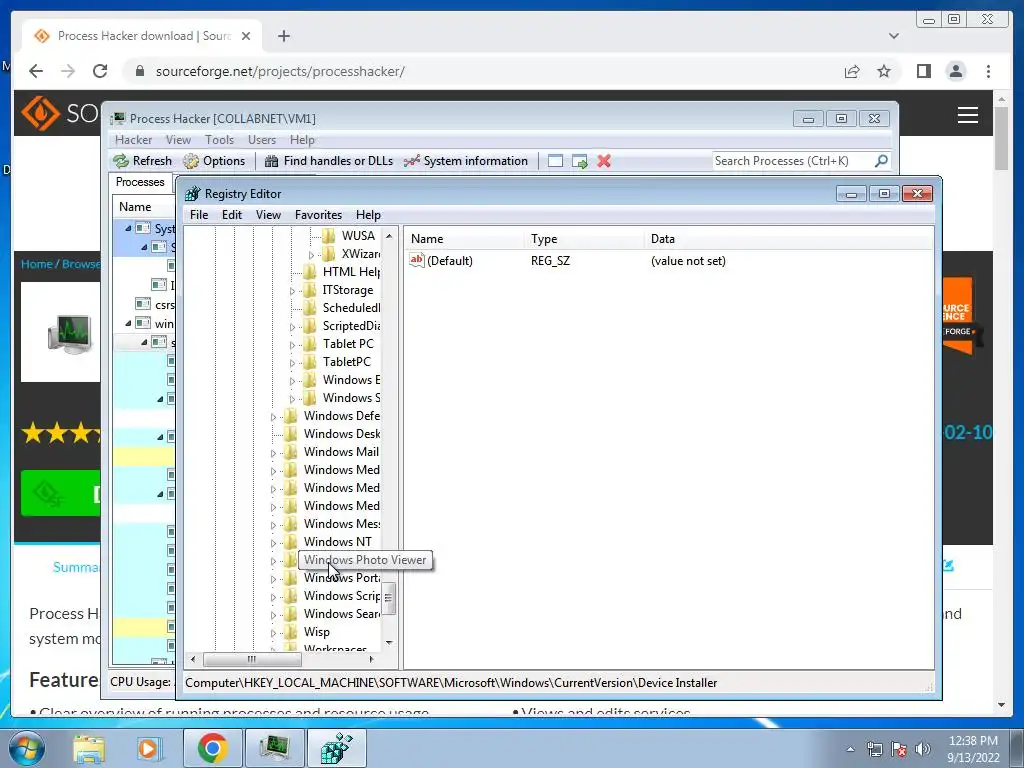Click the Chrome icon in taskbar
The height and width of the screenshot is (768, 1024).
click(212, 748)
